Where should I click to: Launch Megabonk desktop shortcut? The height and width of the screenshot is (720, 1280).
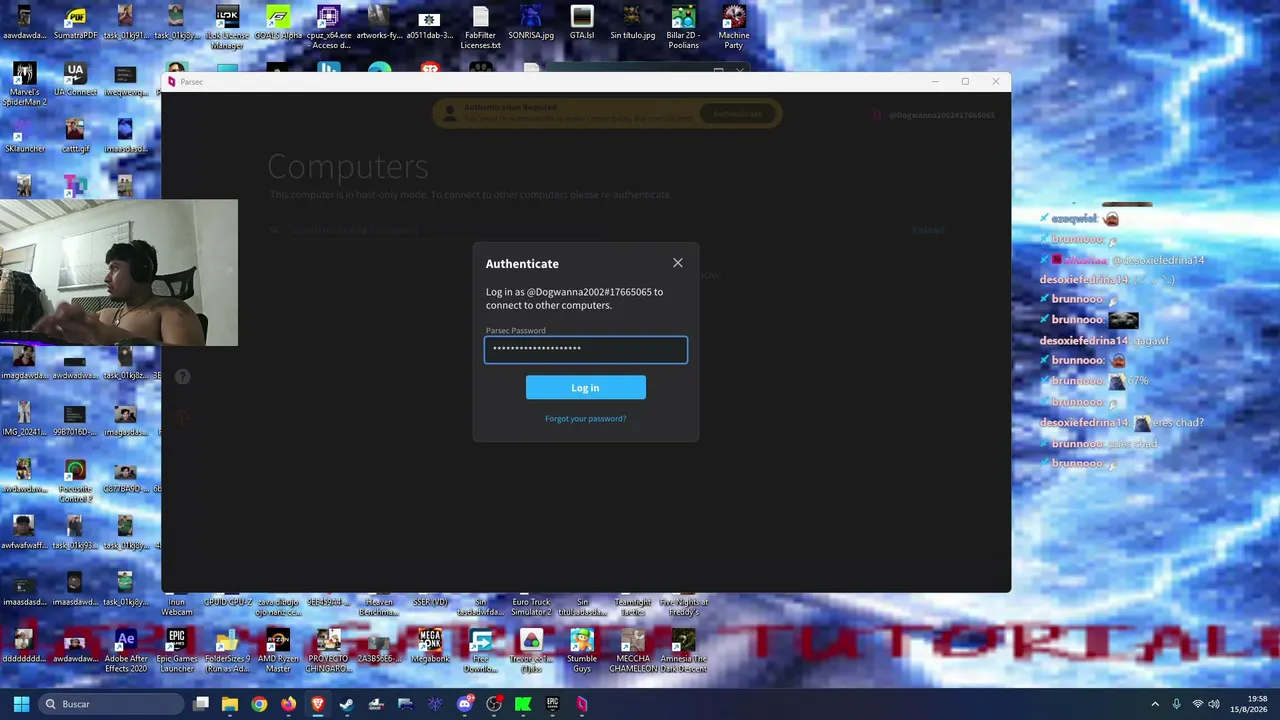click(430, 647)
